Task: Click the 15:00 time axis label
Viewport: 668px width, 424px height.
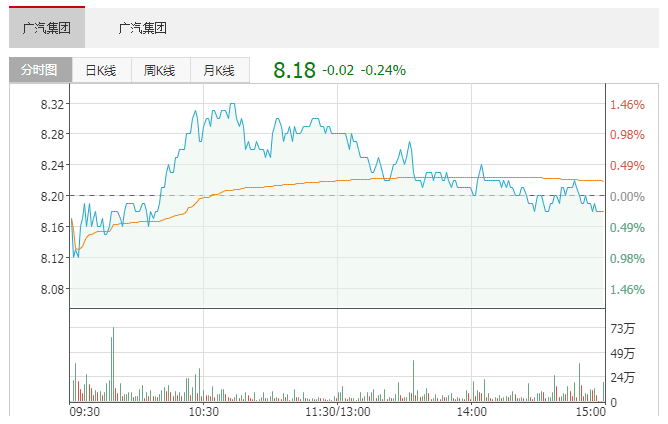Action: pyautogui.click(x=591, y=412)
